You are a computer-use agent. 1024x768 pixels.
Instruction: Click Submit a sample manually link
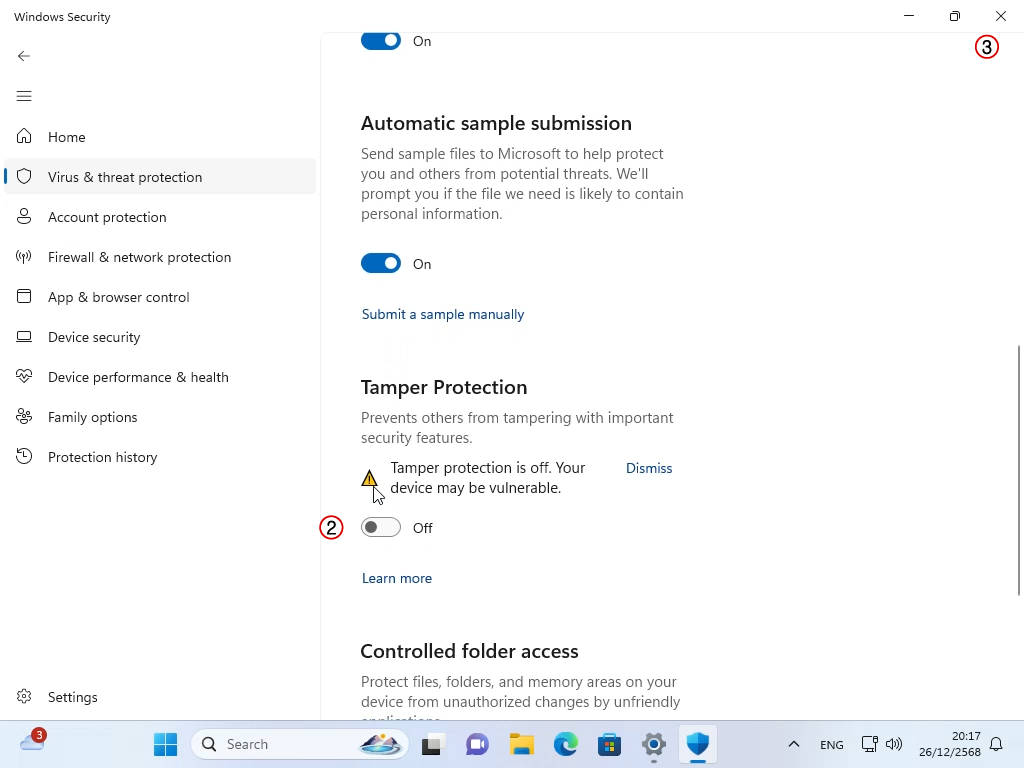(443, 314)
